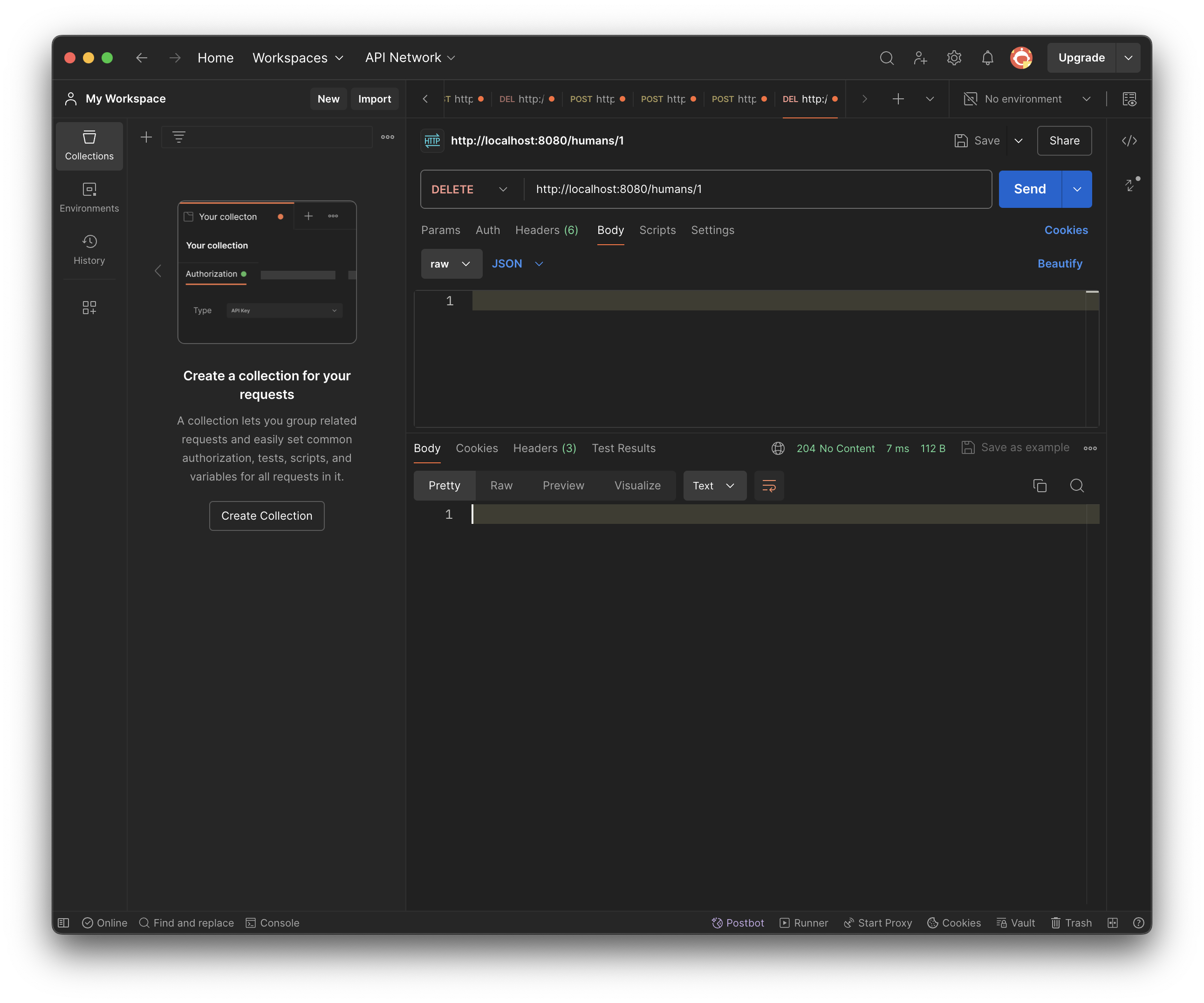Toggle sidebar visibility in the status bar
Screen dimensions: 1204x1003
coord(64,923)
